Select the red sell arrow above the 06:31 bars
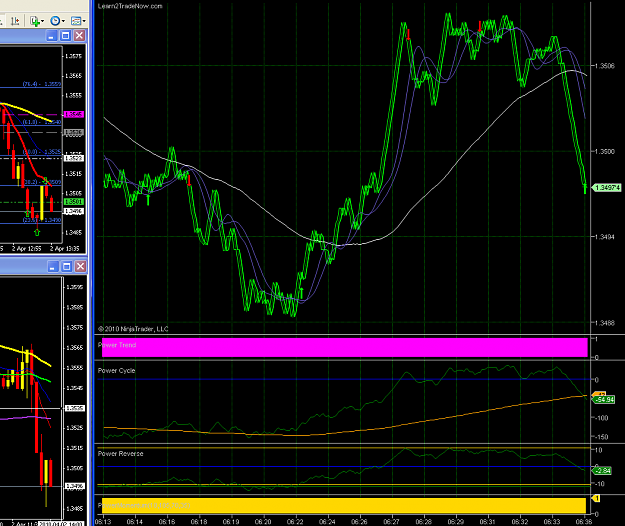625x526 pixels. click(480, 27)
